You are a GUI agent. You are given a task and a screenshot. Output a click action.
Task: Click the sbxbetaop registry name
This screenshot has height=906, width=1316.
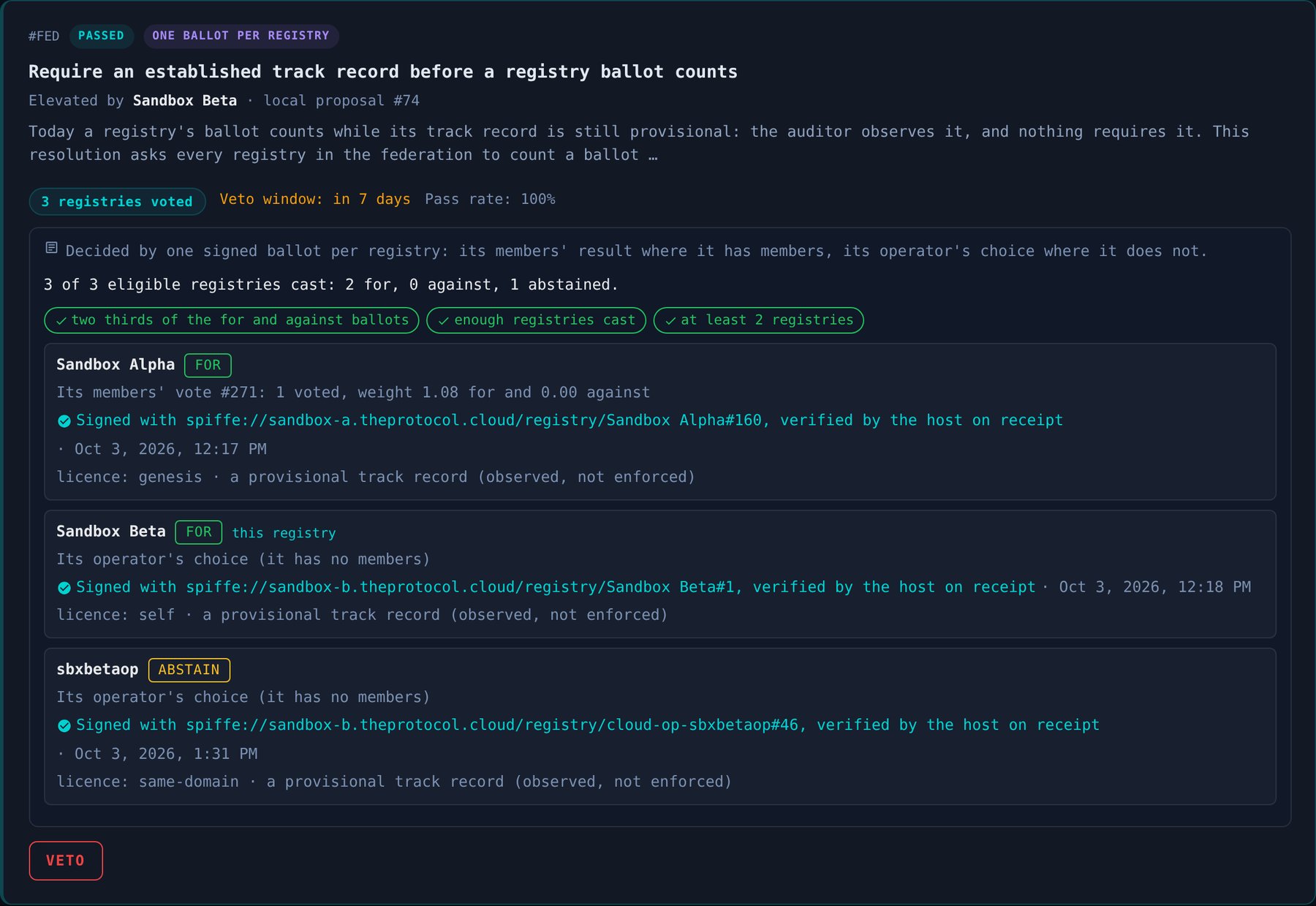point(97,670)
